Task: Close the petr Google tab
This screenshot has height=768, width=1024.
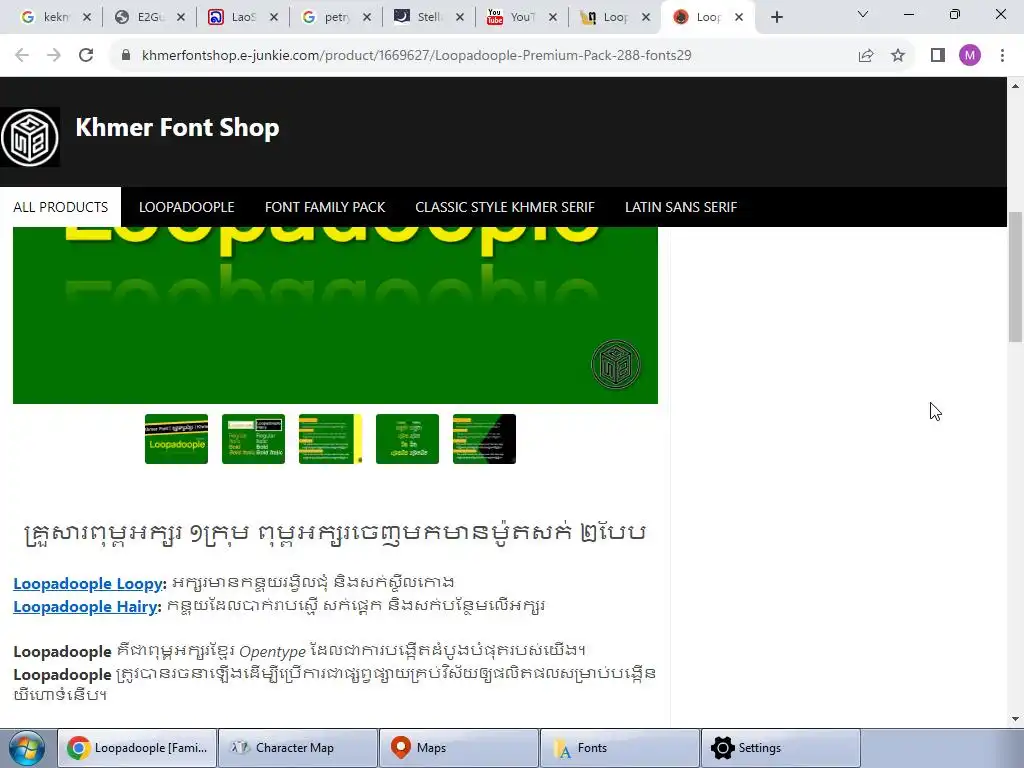Action: (x=367, y=18)
